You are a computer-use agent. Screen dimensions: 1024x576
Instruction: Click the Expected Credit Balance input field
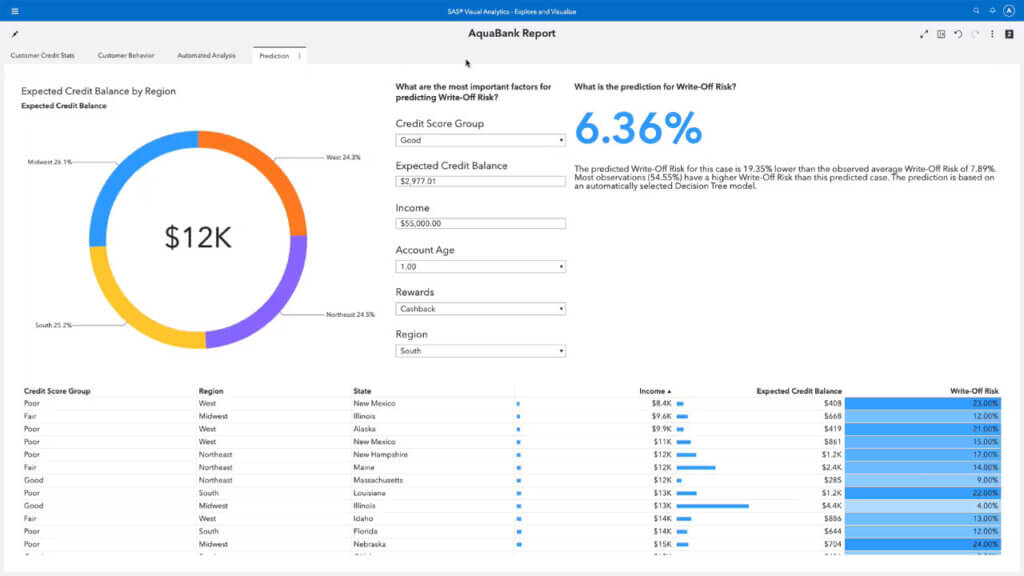point(480,181)
